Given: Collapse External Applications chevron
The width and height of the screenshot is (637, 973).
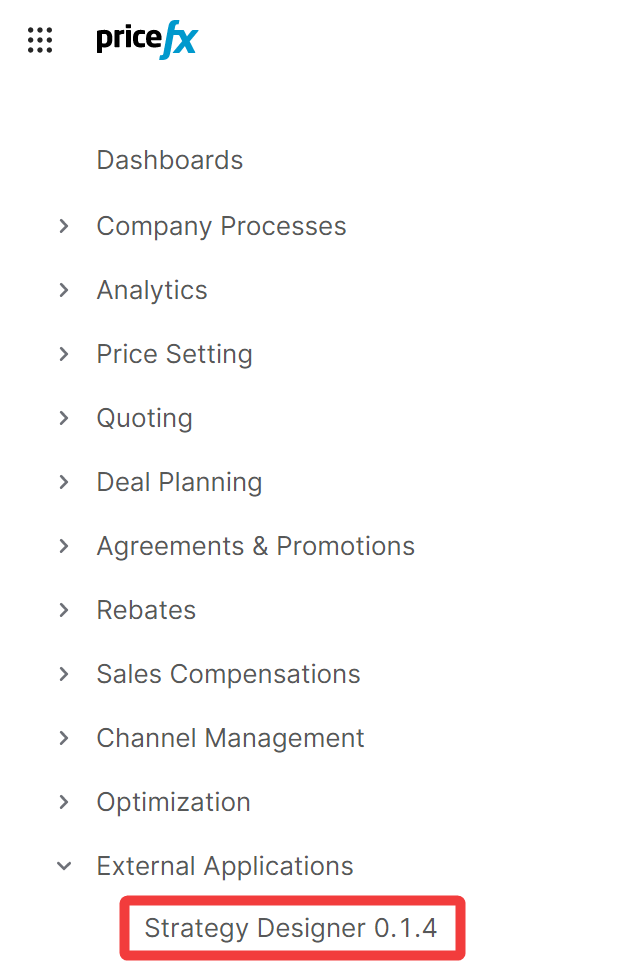Looking at the screenshot, I should (64, 866).
